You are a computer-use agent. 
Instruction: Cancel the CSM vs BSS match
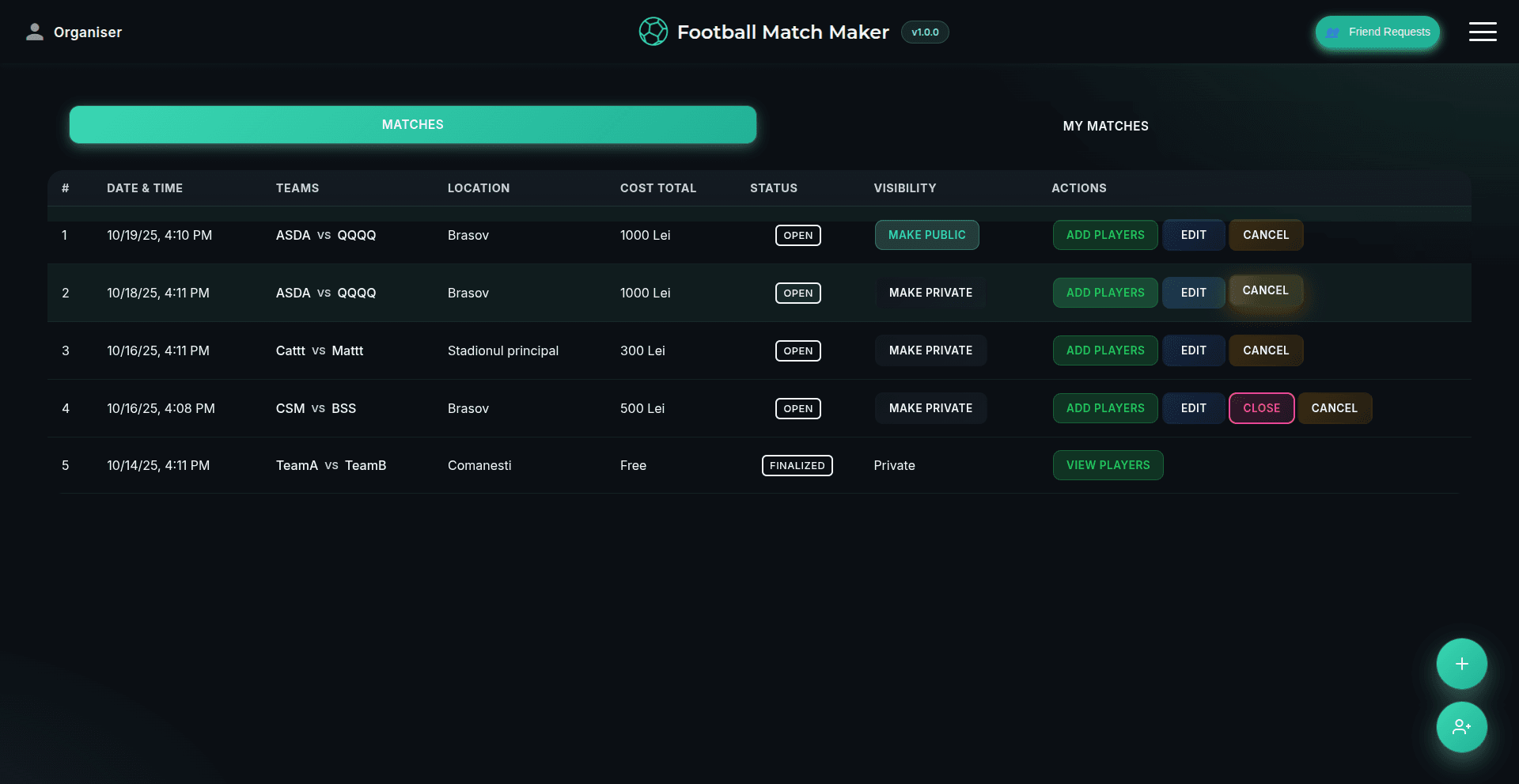(1334, 408)
